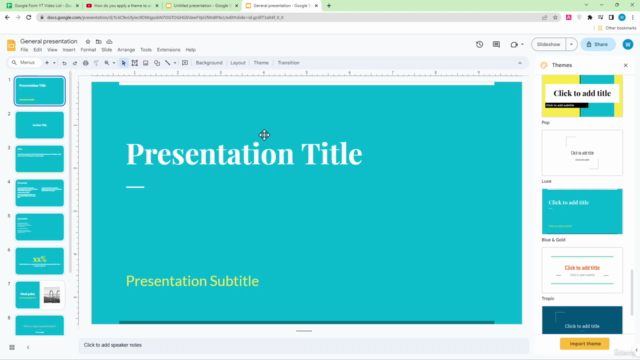Viewport: 640px width, 360px height.
Task: Bookmark this page with the star
Action: 555,18
